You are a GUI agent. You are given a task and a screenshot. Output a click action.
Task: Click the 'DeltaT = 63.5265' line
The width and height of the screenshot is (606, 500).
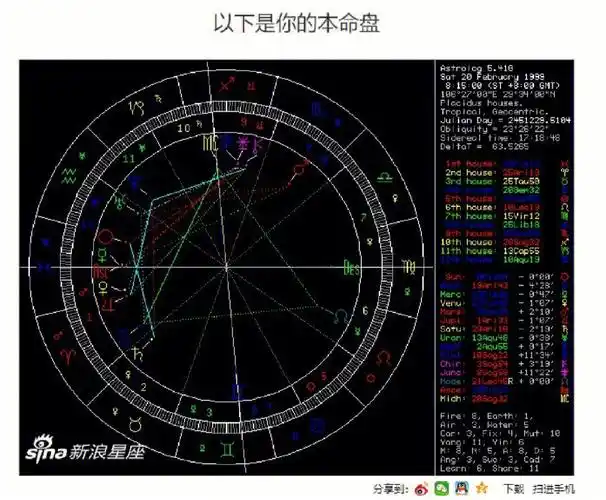pos(485,147)
